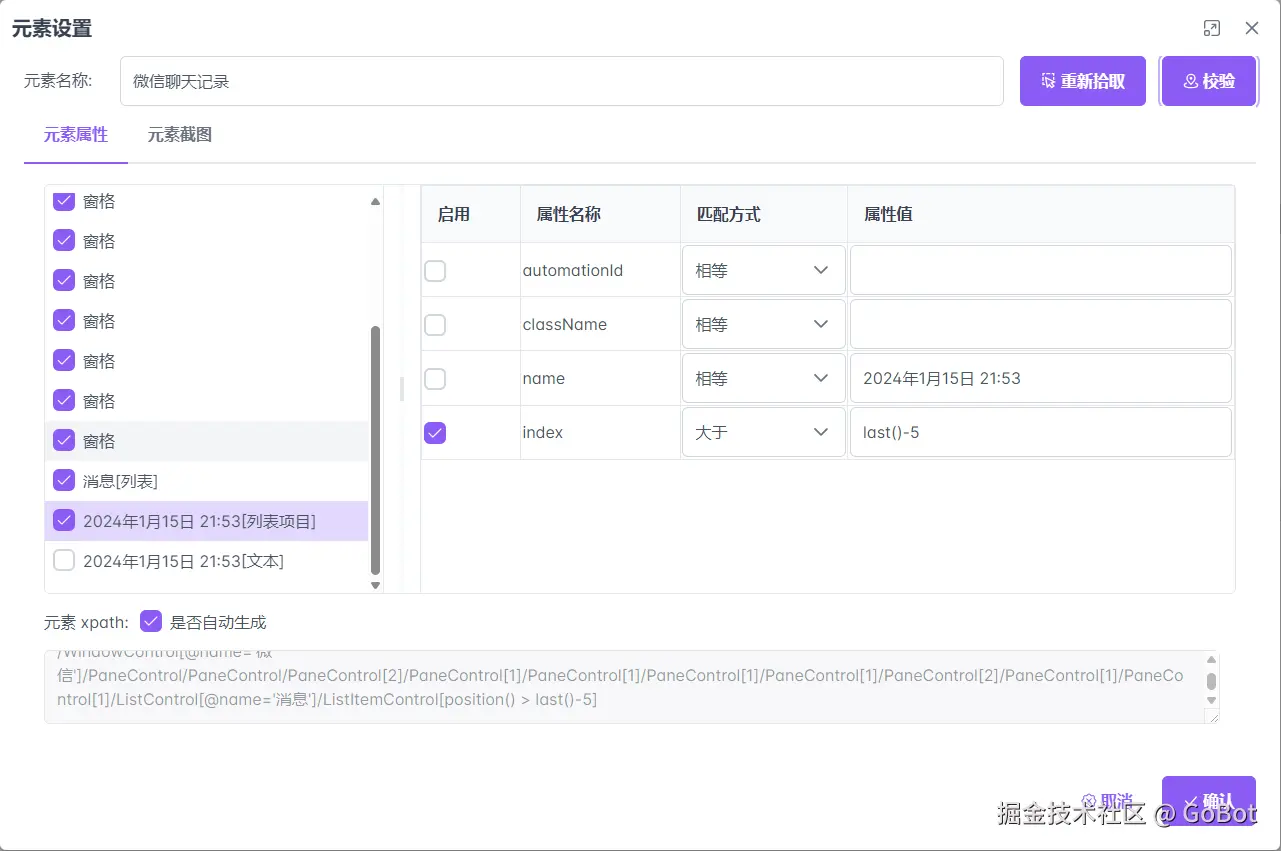Select the 2024年1月15日 21:53[文本] row
The width and height of the screenshot is (1281, 851).
coord(207,561)
